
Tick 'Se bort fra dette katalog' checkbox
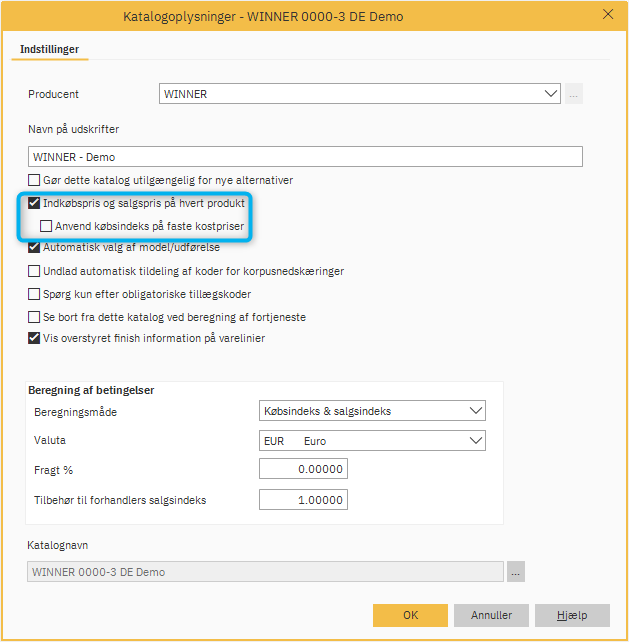(35, 317)
